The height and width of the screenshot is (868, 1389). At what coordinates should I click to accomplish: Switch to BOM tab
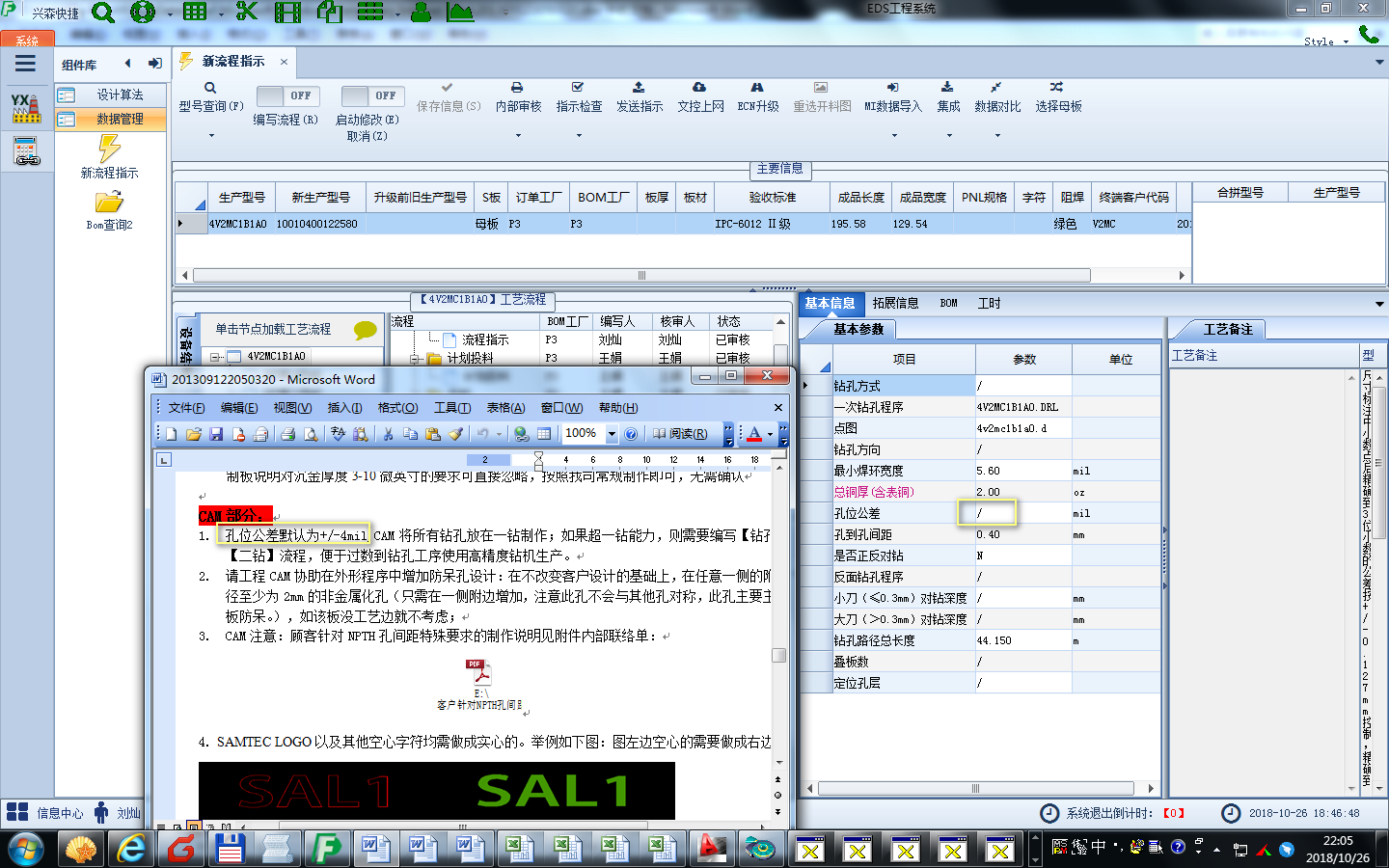click(x=949, y=303)
